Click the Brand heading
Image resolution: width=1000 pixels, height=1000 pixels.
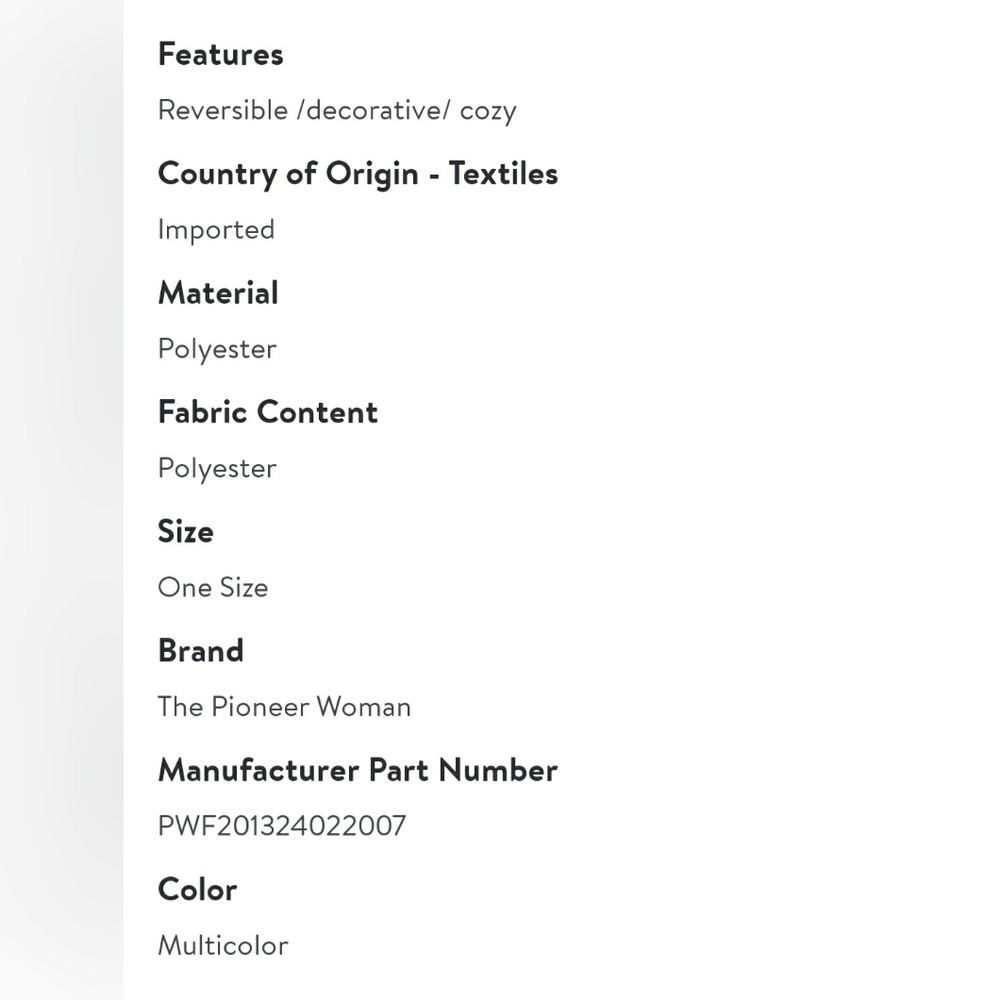(201, 651)
